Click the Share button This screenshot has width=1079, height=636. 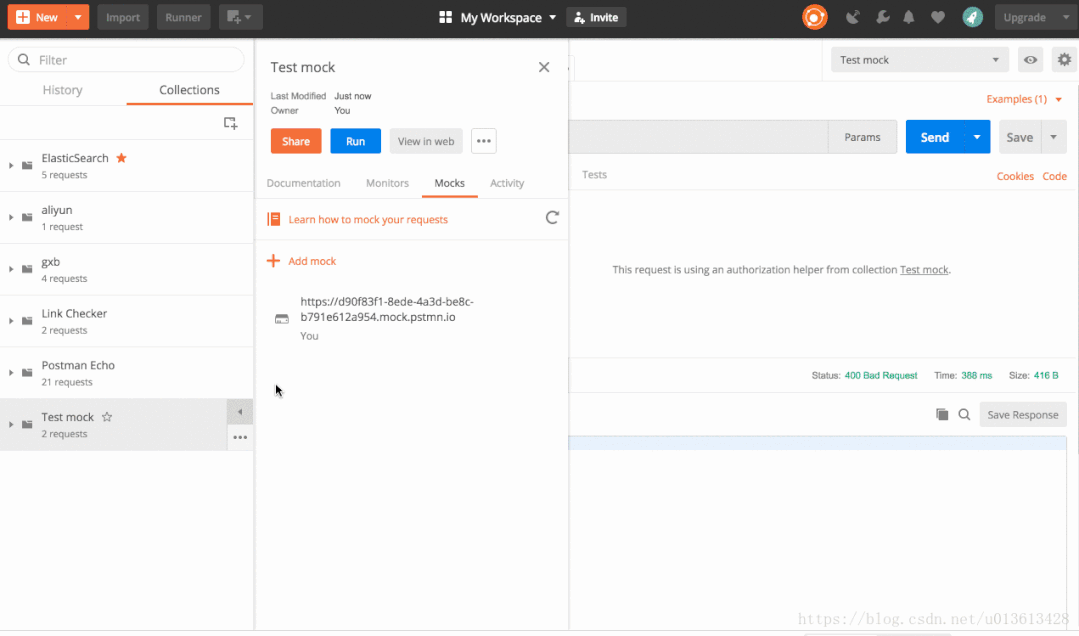(x=296, y=141)
